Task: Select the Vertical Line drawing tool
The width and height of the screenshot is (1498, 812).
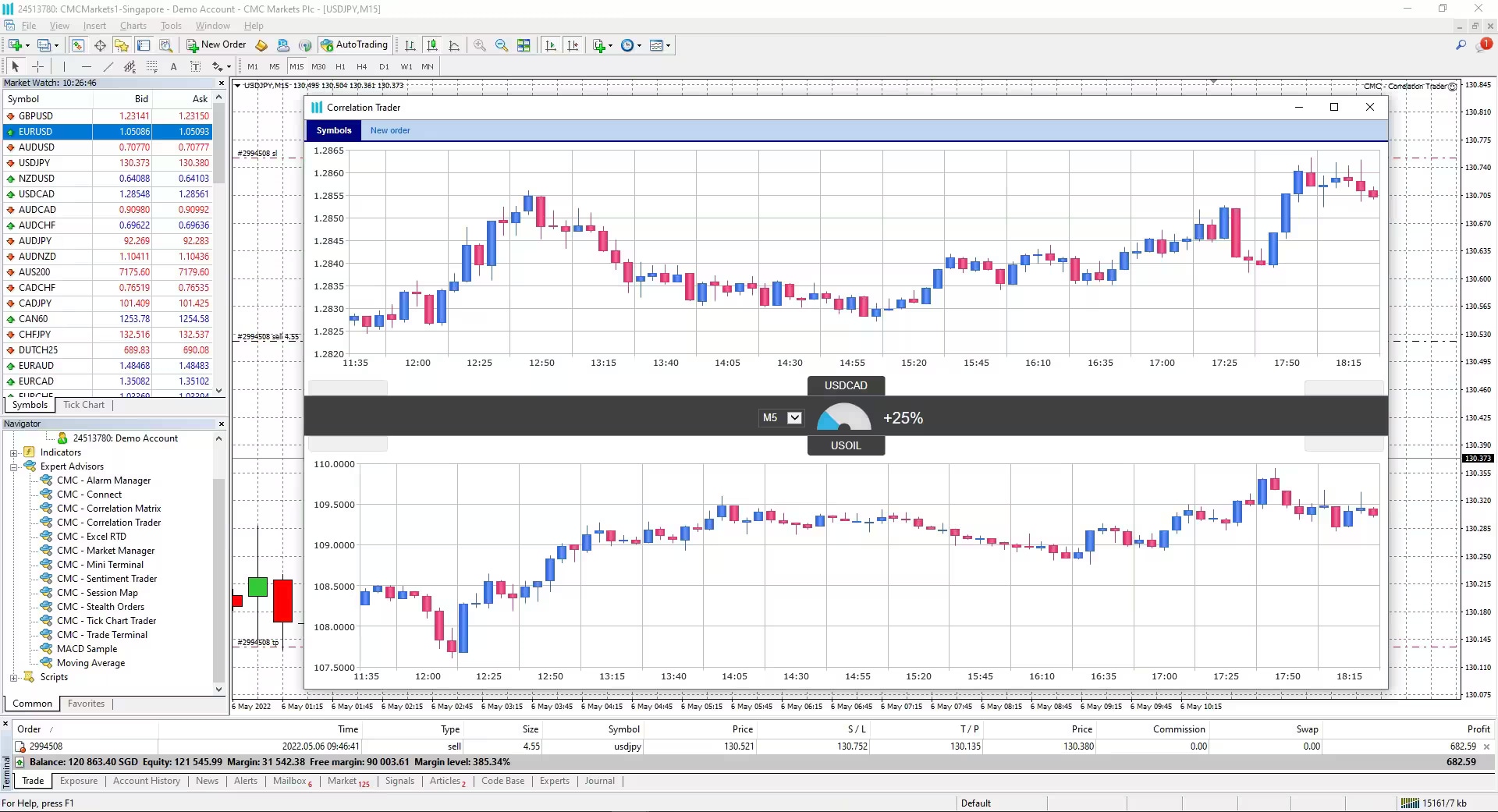Action: pos(63,66)
